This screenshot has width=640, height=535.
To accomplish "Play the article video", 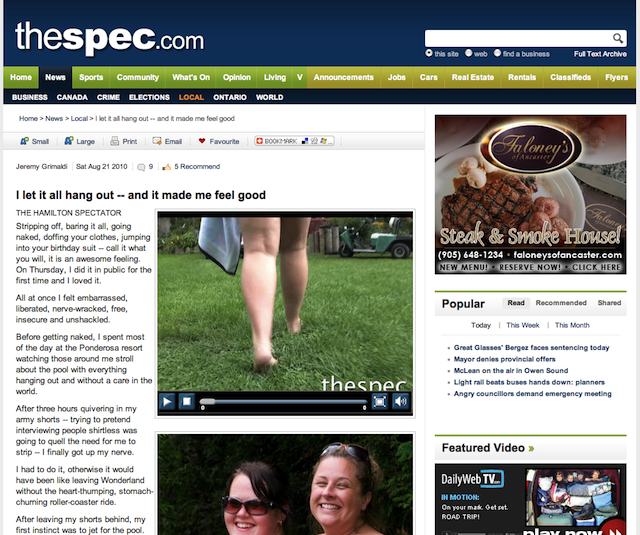I will point(167,402).
